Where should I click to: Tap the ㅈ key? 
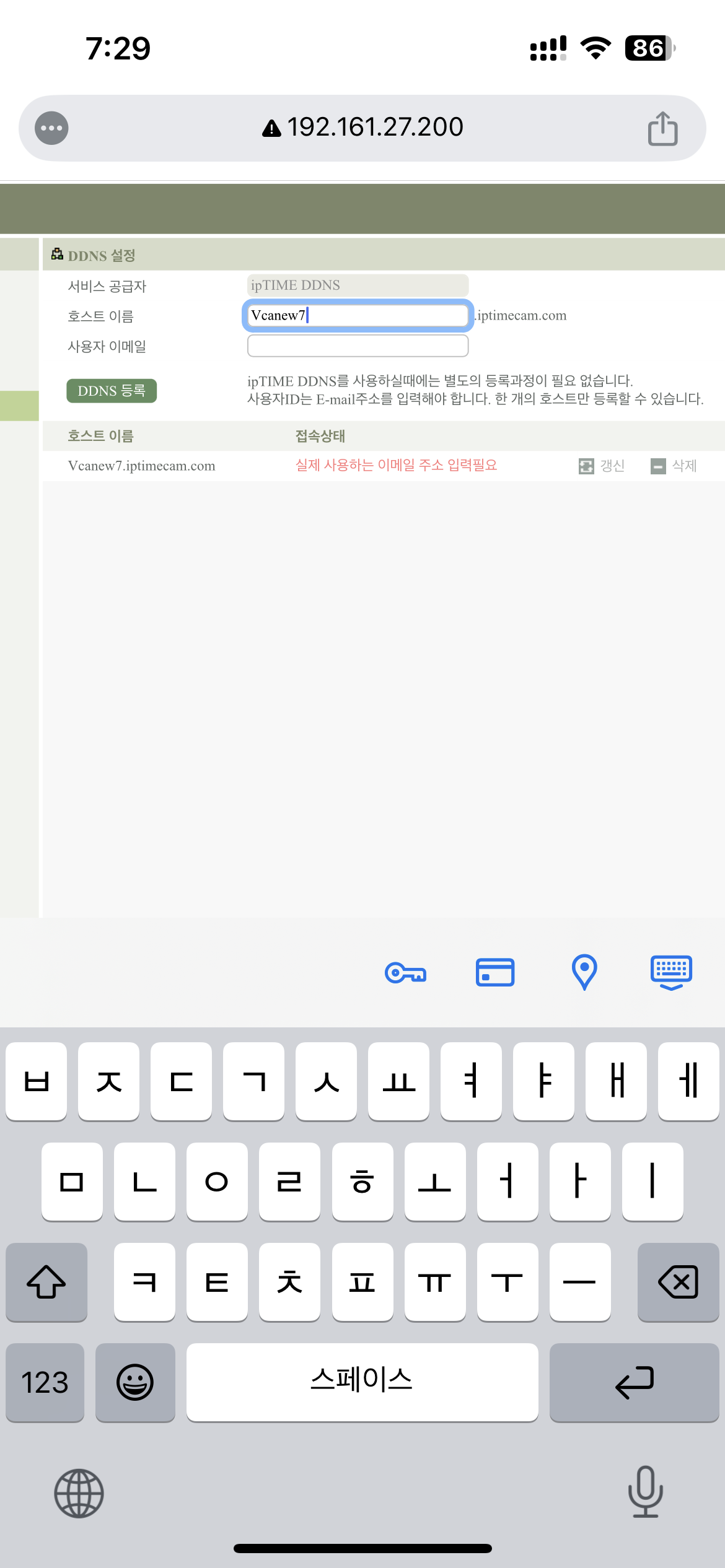108,1081
